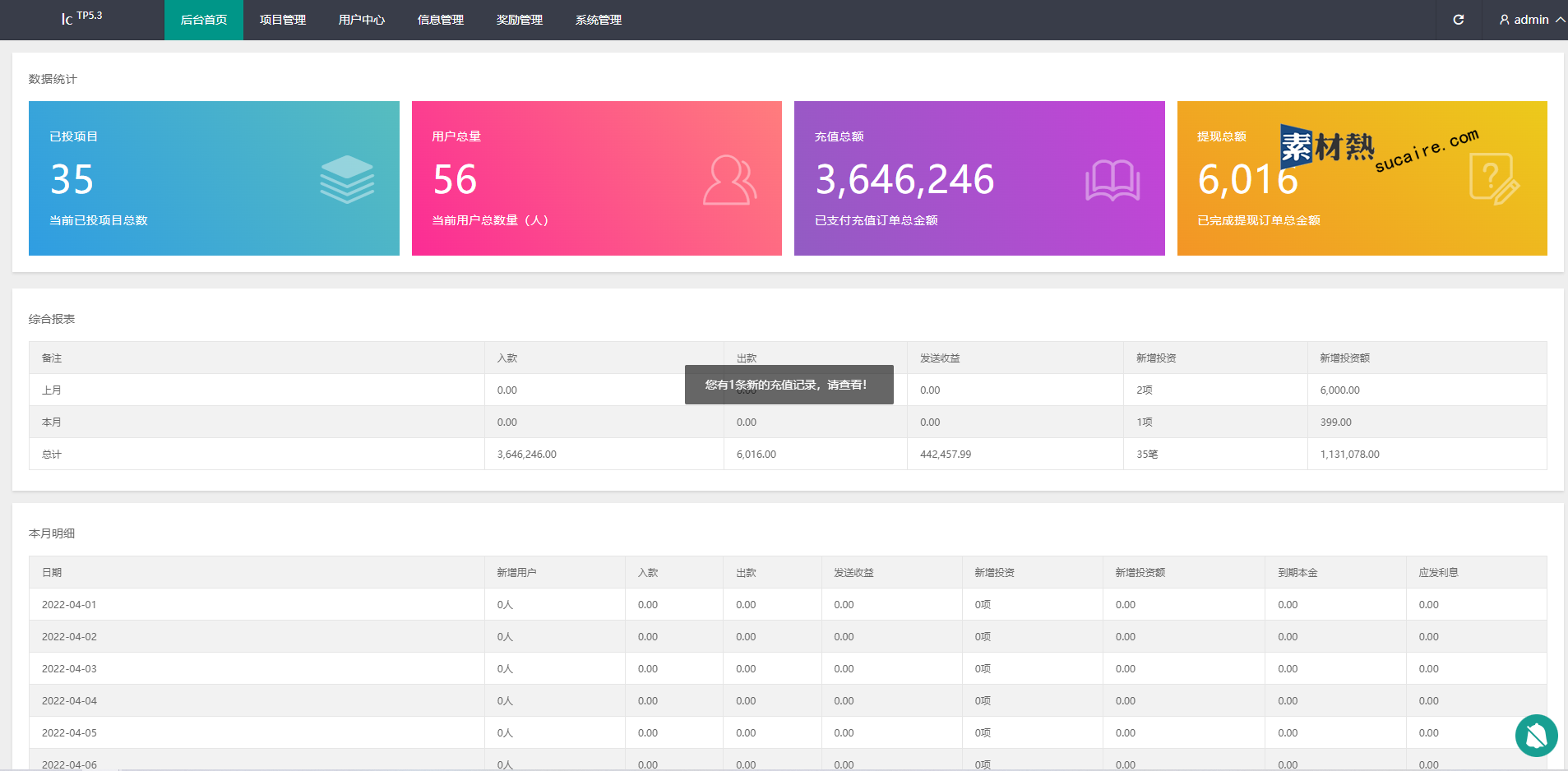Click the question-edit icon on 提现总额 card
This screenshot has width=1568, height=771.
1494,179
